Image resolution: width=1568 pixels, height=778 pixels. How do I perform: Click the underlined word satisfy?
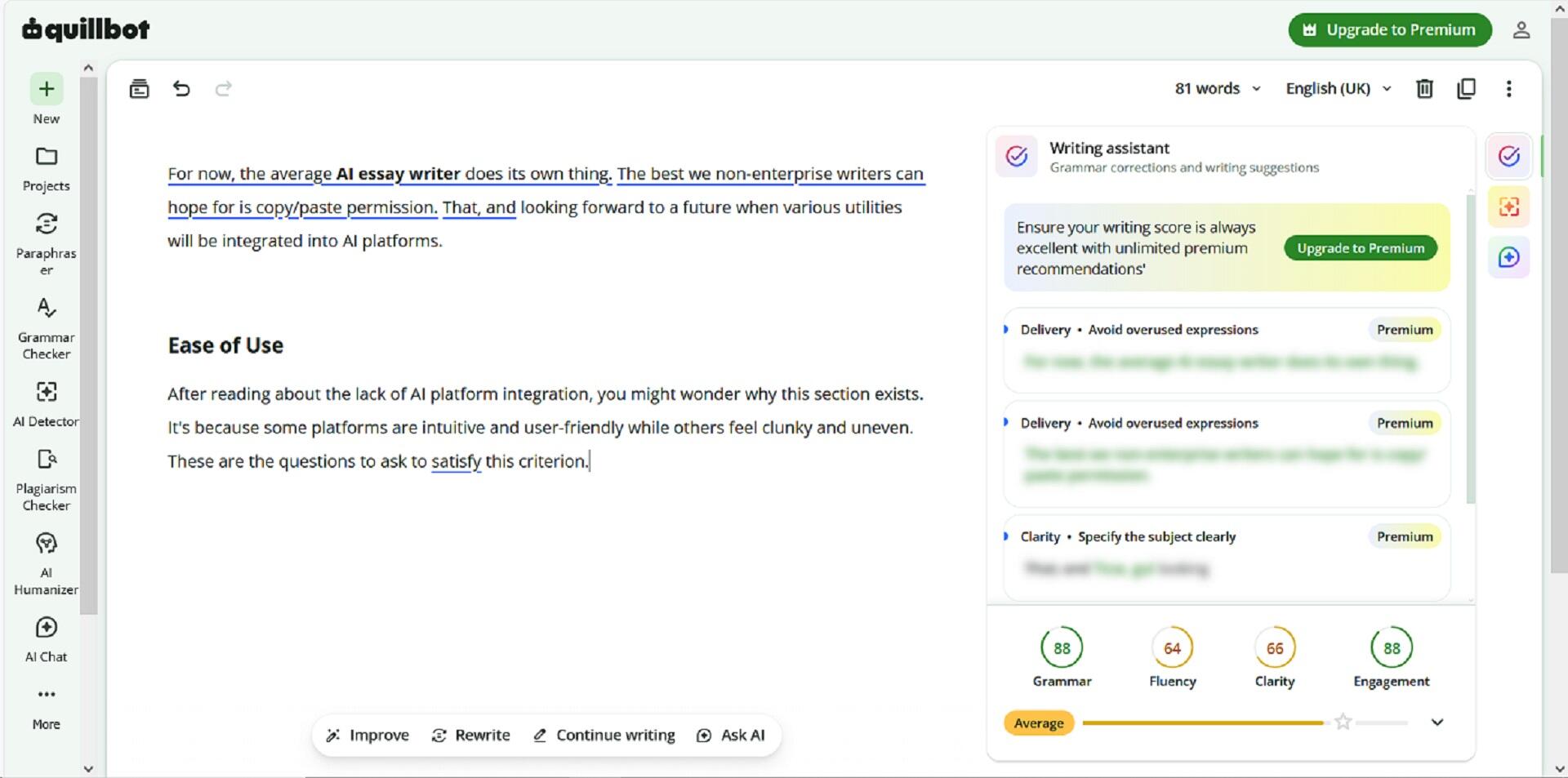click(456, 461)
